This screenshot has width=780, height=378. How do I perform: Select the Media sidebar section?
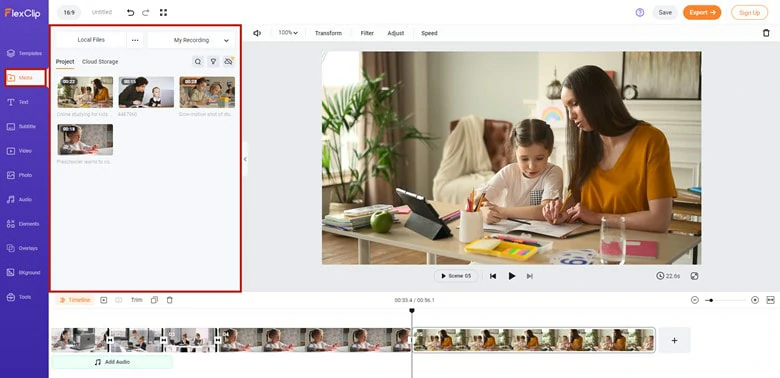tap(25, 78)
